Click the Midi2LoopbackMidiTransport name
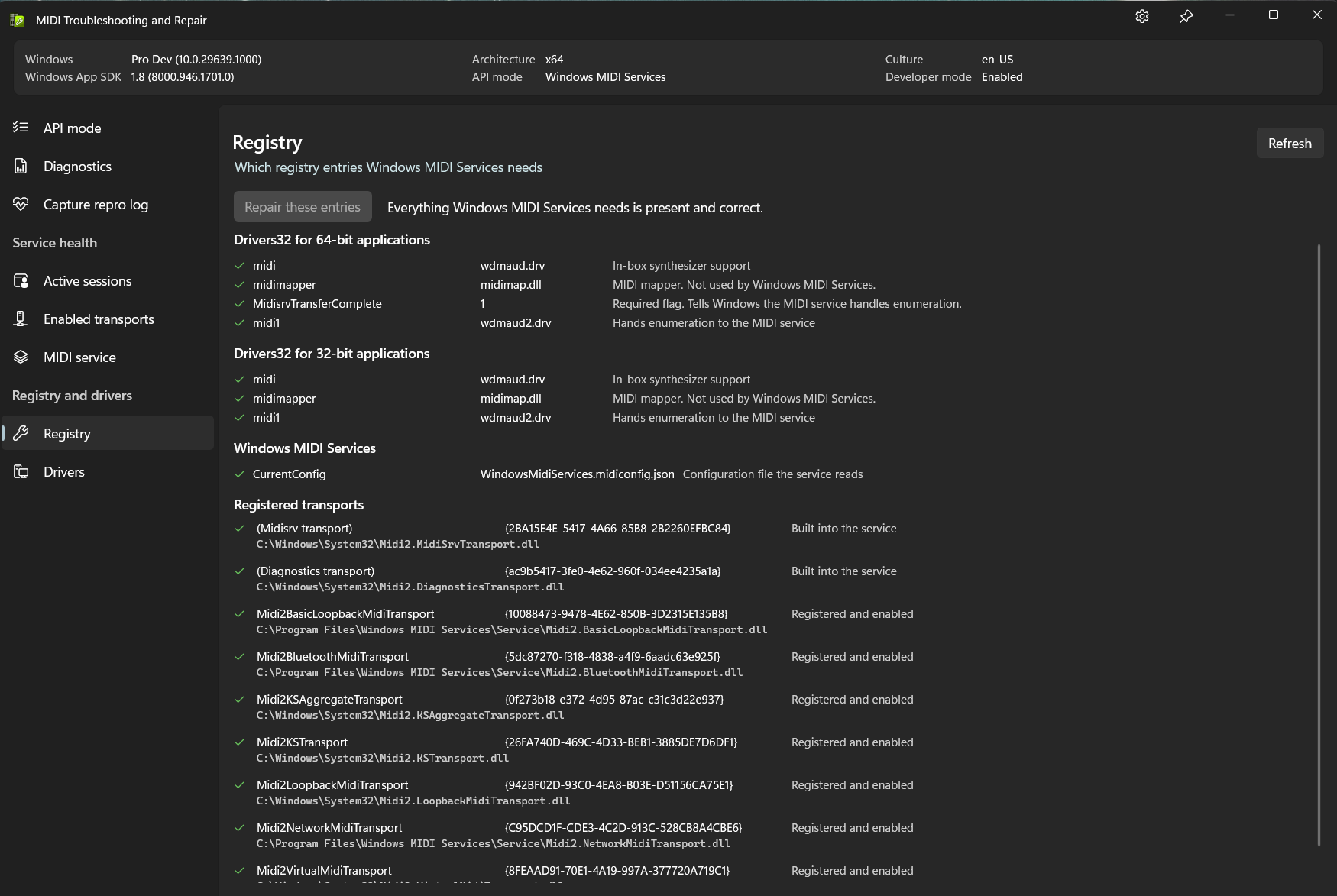This screenshot has height=896, width=1337. coord(332,785)
